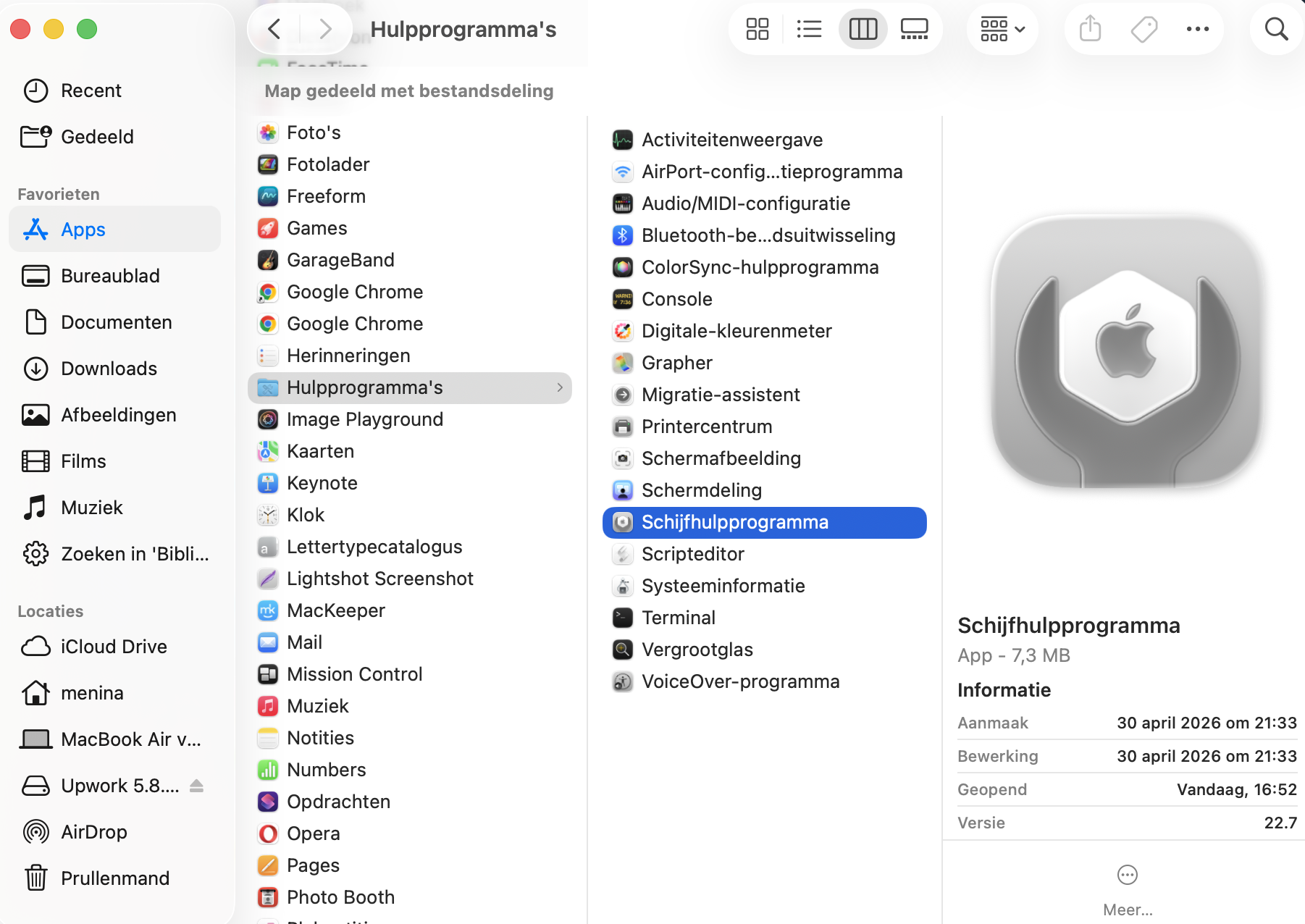This screenshot has height=924, width=1305.
Task: Select Migratie-assistent in utilities list
Action: pos(765,395)
